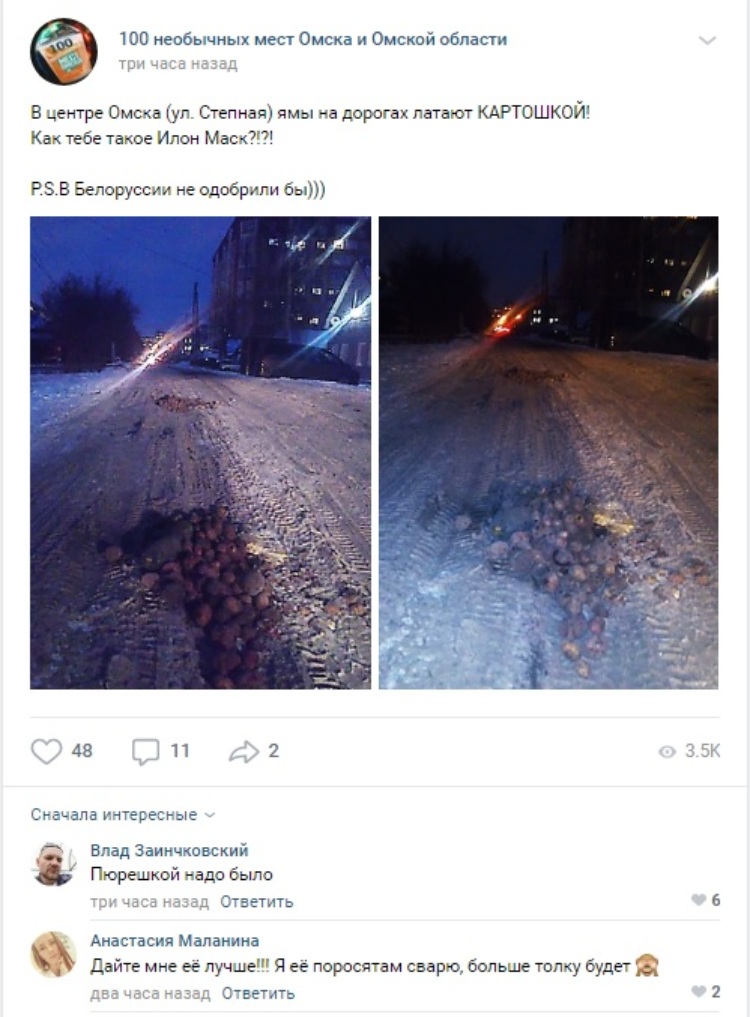Expand the post options chevron menu
This screenshot has height=1017, width=750.
pos(707,40)
